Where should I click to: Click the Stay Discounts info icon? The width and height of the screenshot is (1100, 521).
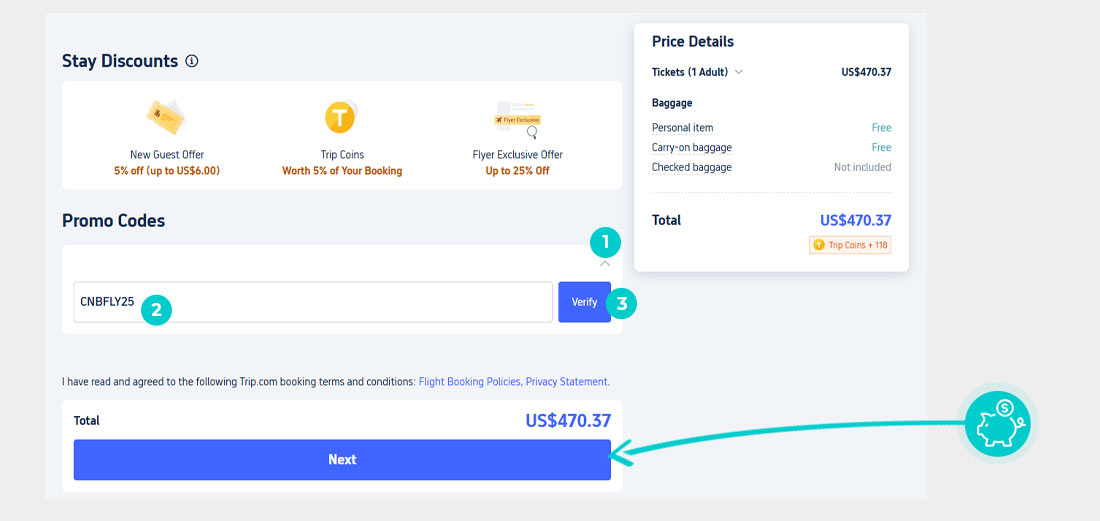192,61
